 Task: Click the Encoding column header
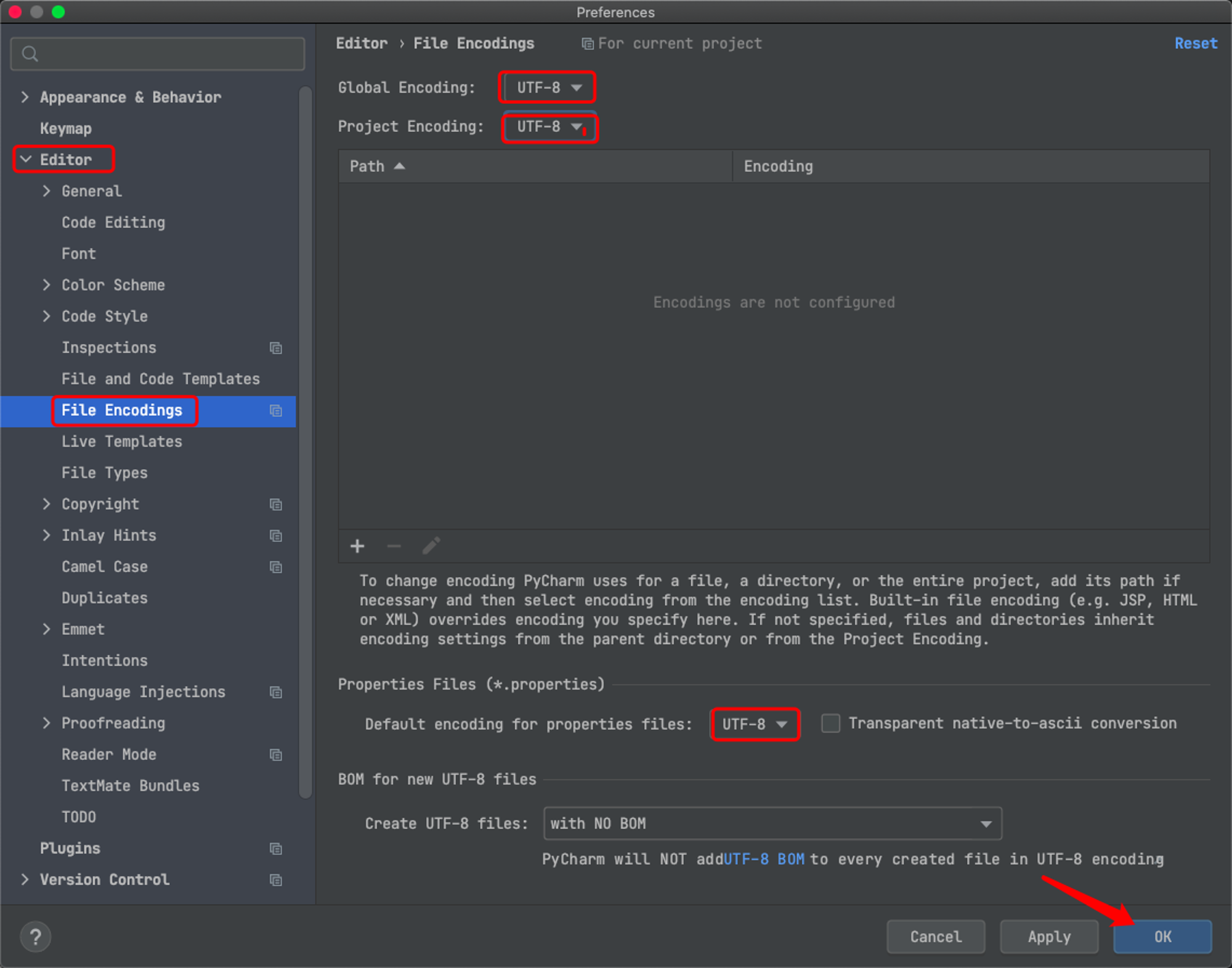pyautogui.click(x=971, y=166)
